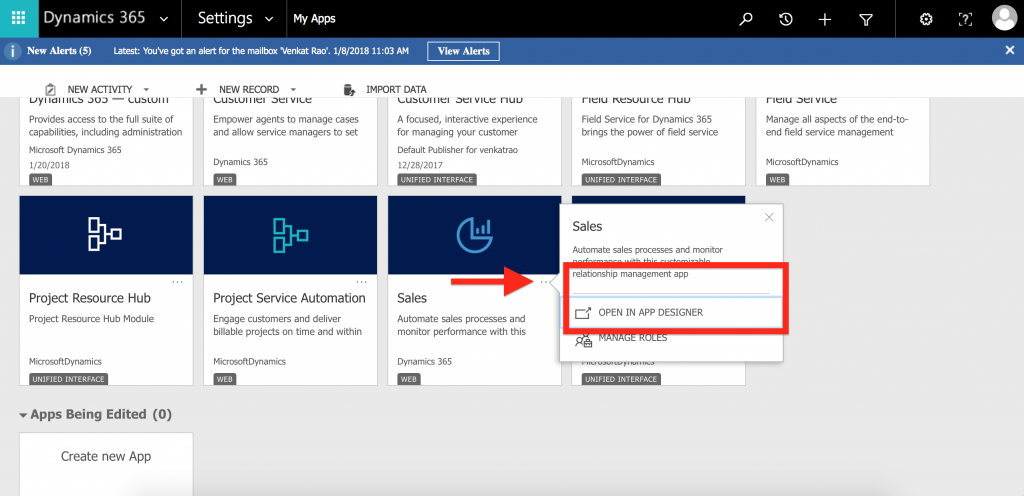This screenshot has height=496, width=1024.
Task: Open the user profile avatar
Action: pos(1003,18)
